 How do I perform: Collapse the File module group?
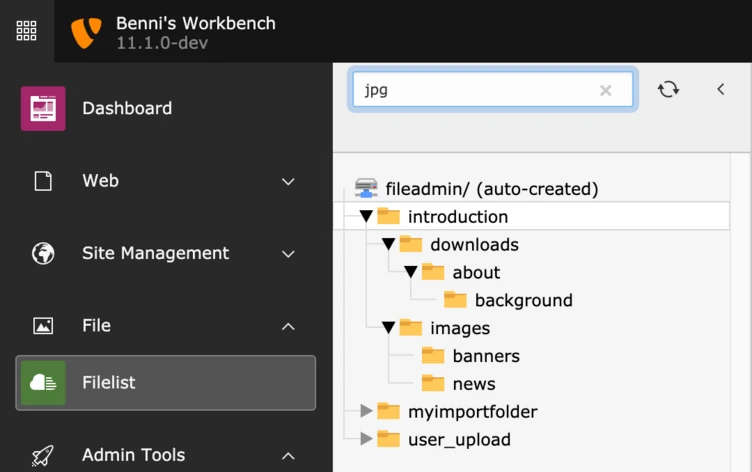288,327
